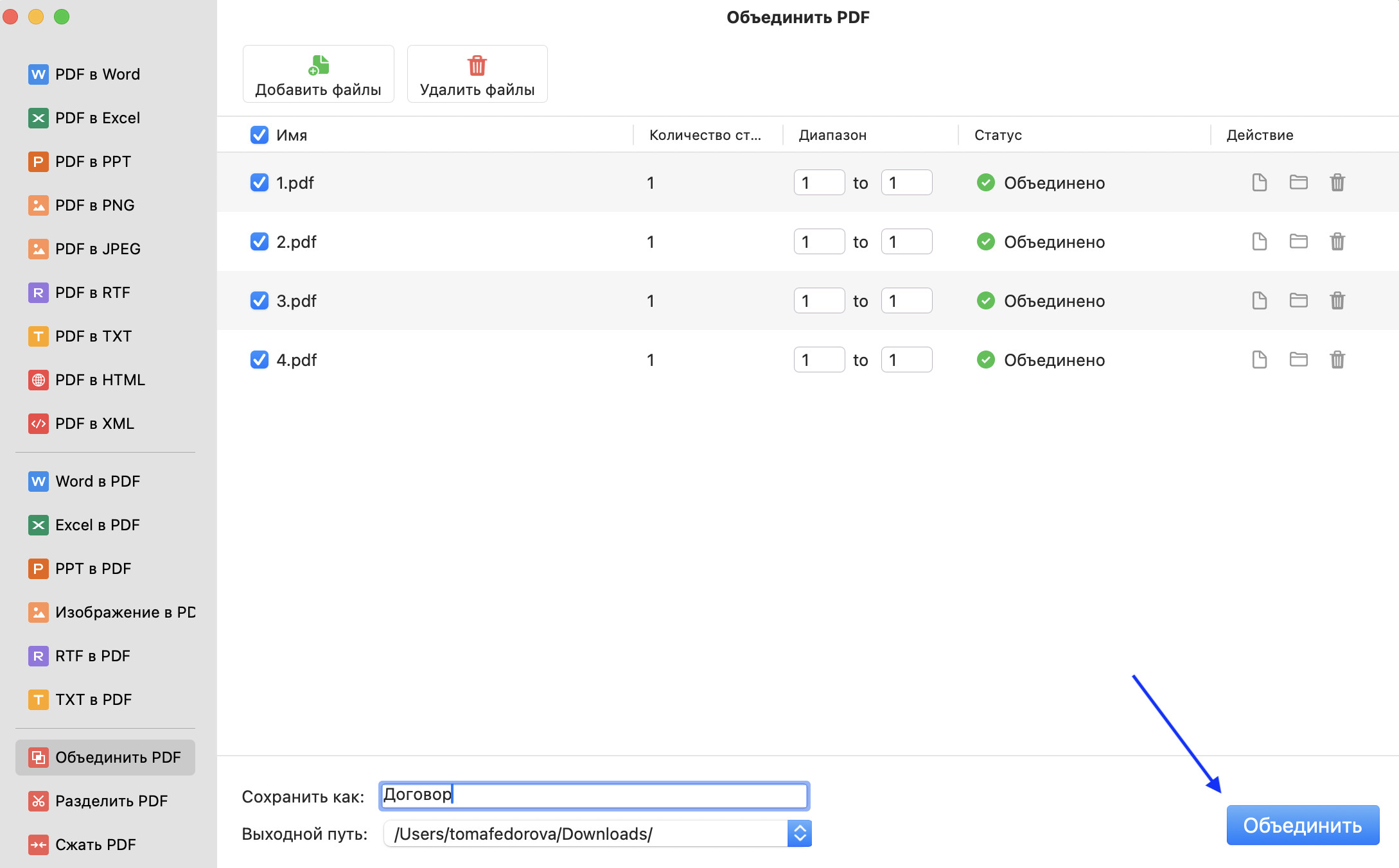Click the Количество ст... column header

point(705,135)
